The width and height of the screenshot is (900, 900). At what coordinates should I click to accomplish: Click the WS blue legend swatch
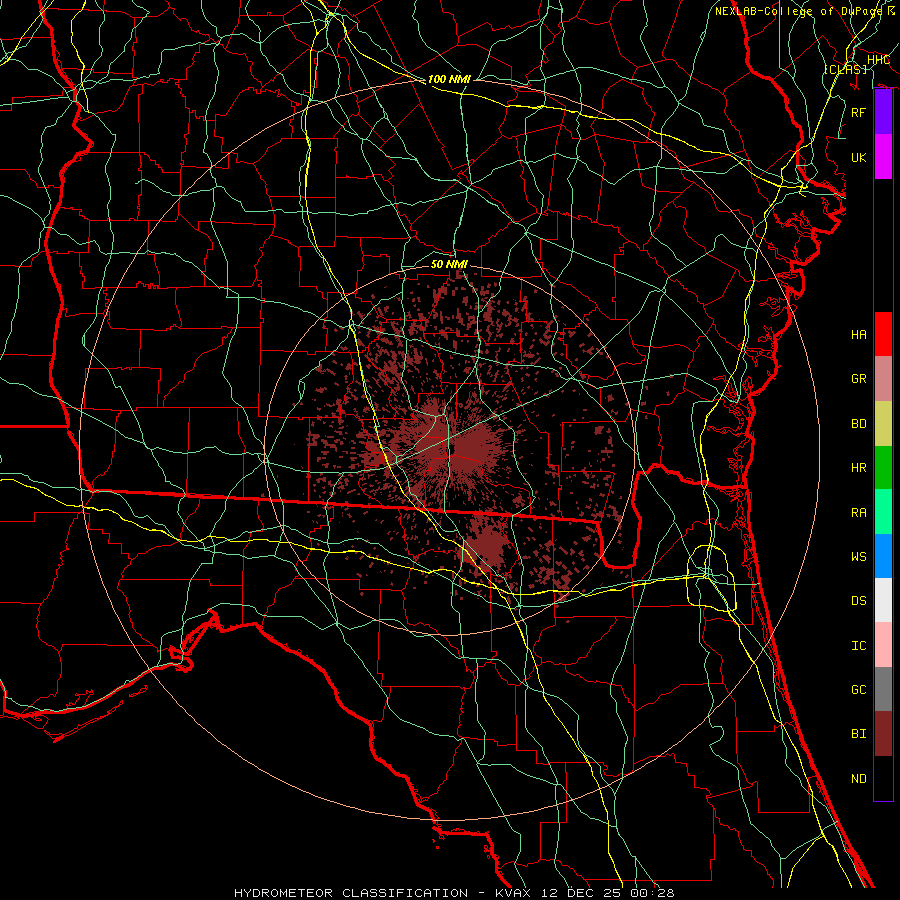(883, 556)
